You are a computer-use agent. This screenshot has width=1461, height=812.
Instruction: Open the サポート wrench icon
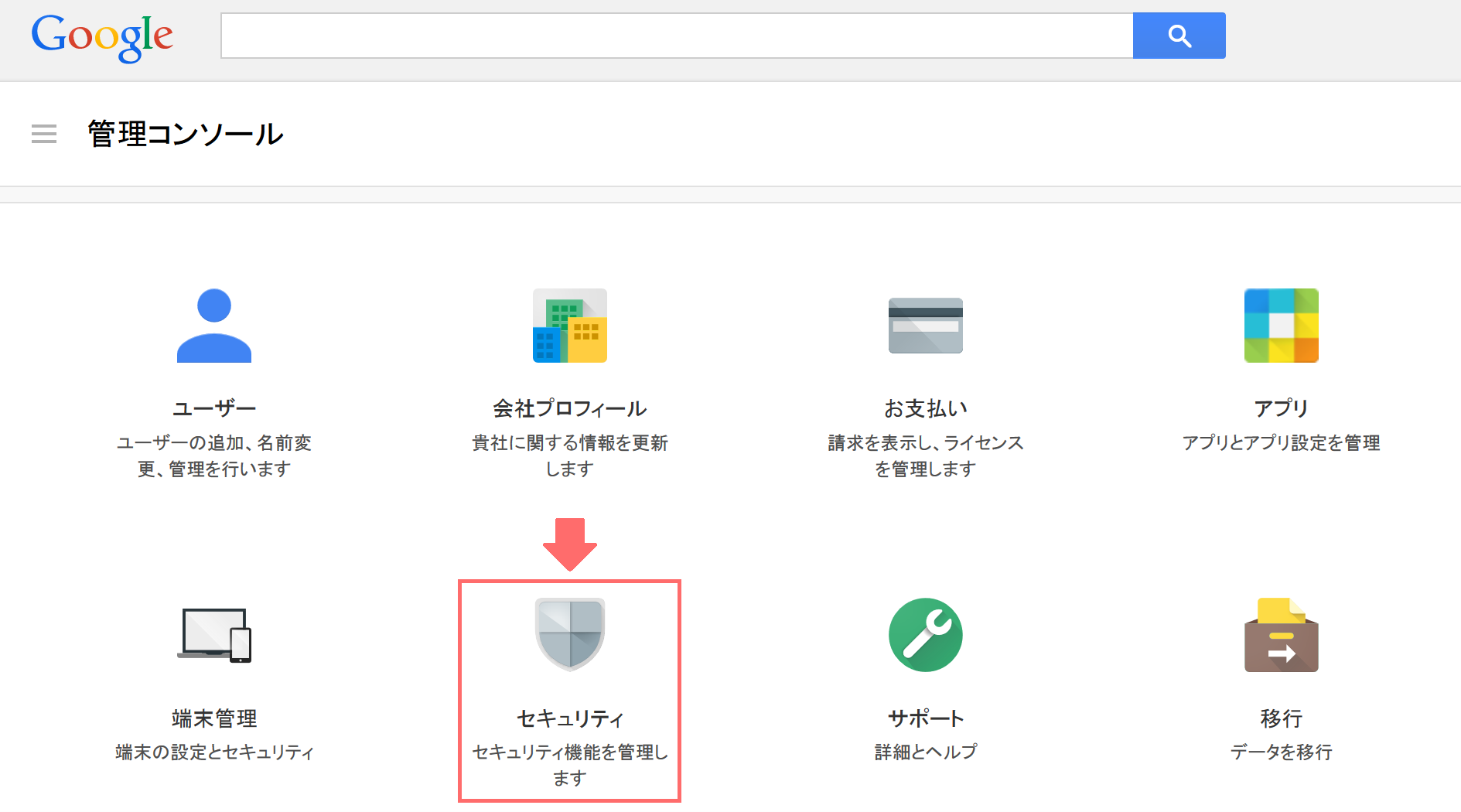[925, 635]
